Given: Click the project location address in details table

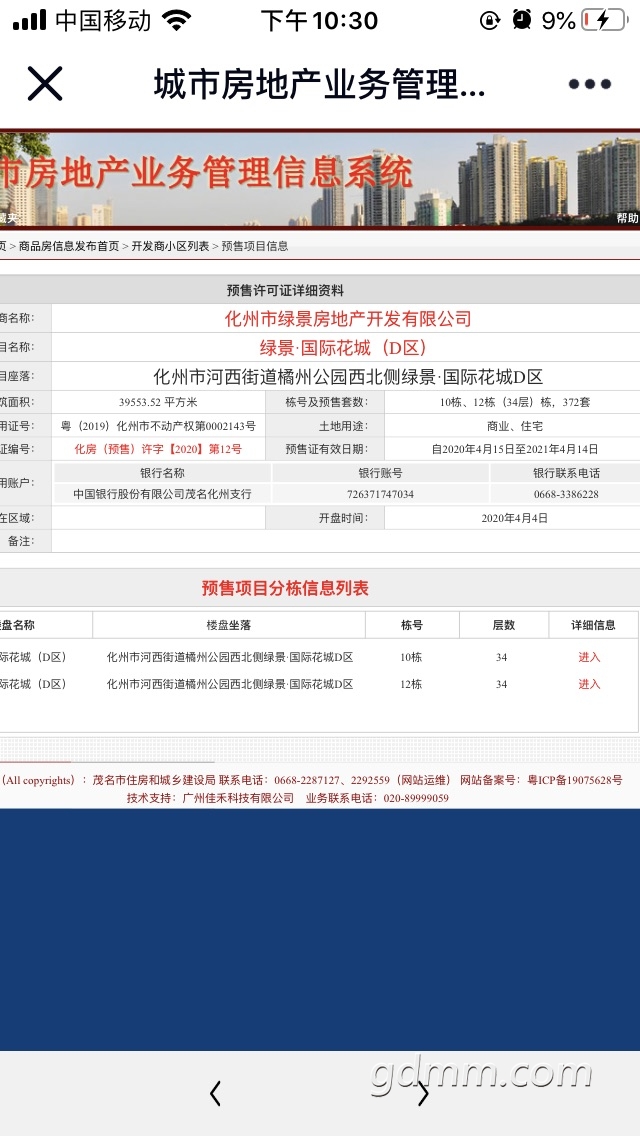Looking at the screenshot, I should [348, 377].
